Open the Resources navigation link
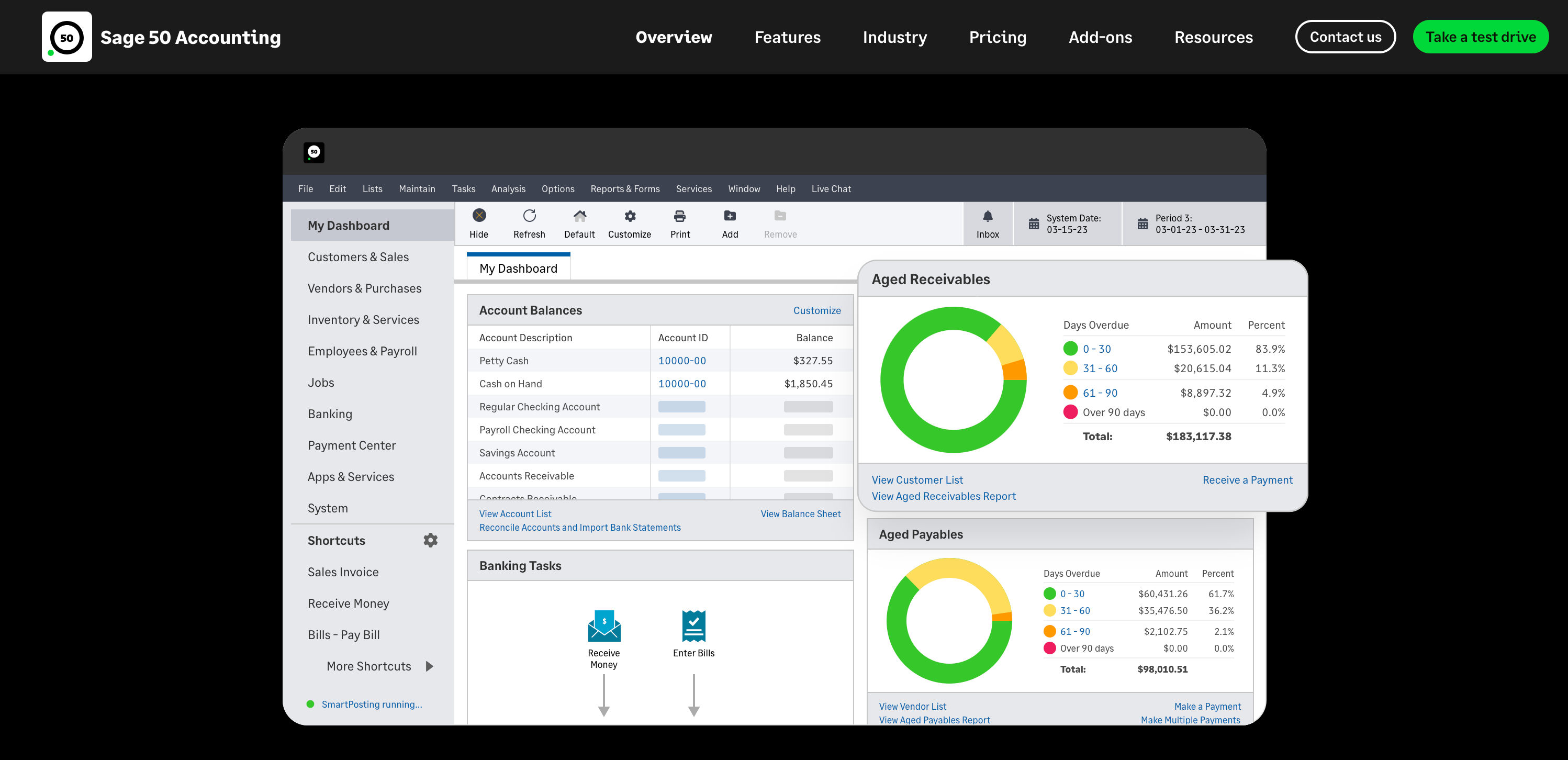1568x760 pixels. [1213, 37]
